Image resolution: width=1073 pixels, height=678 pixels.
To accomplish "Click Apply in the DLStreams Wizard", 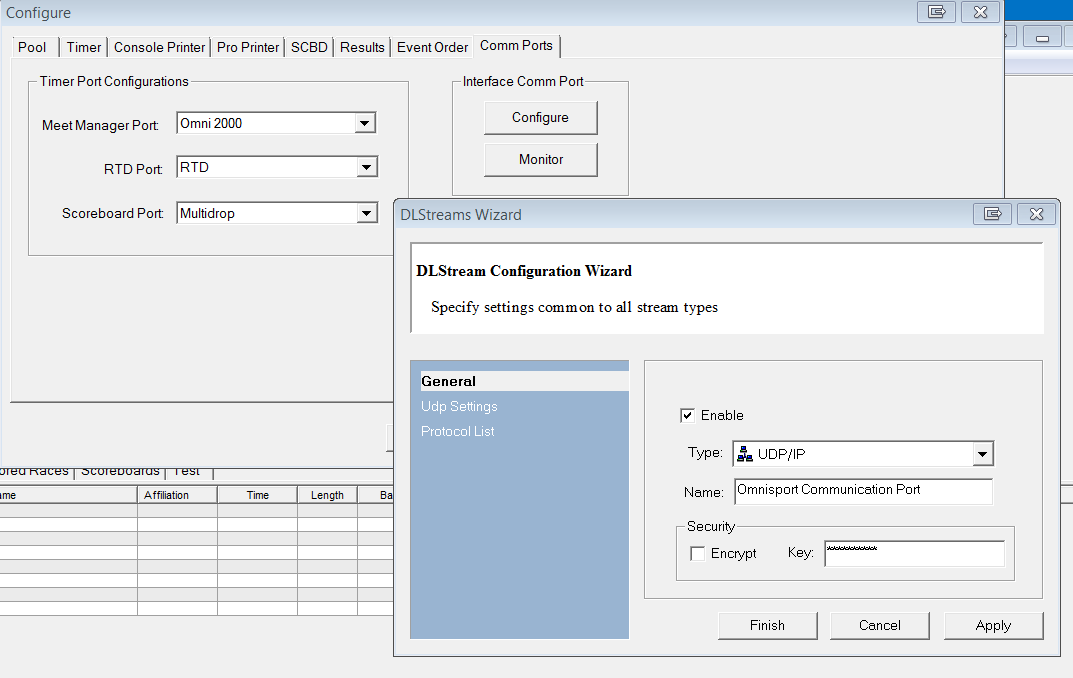I will click(x=993, y=626).
